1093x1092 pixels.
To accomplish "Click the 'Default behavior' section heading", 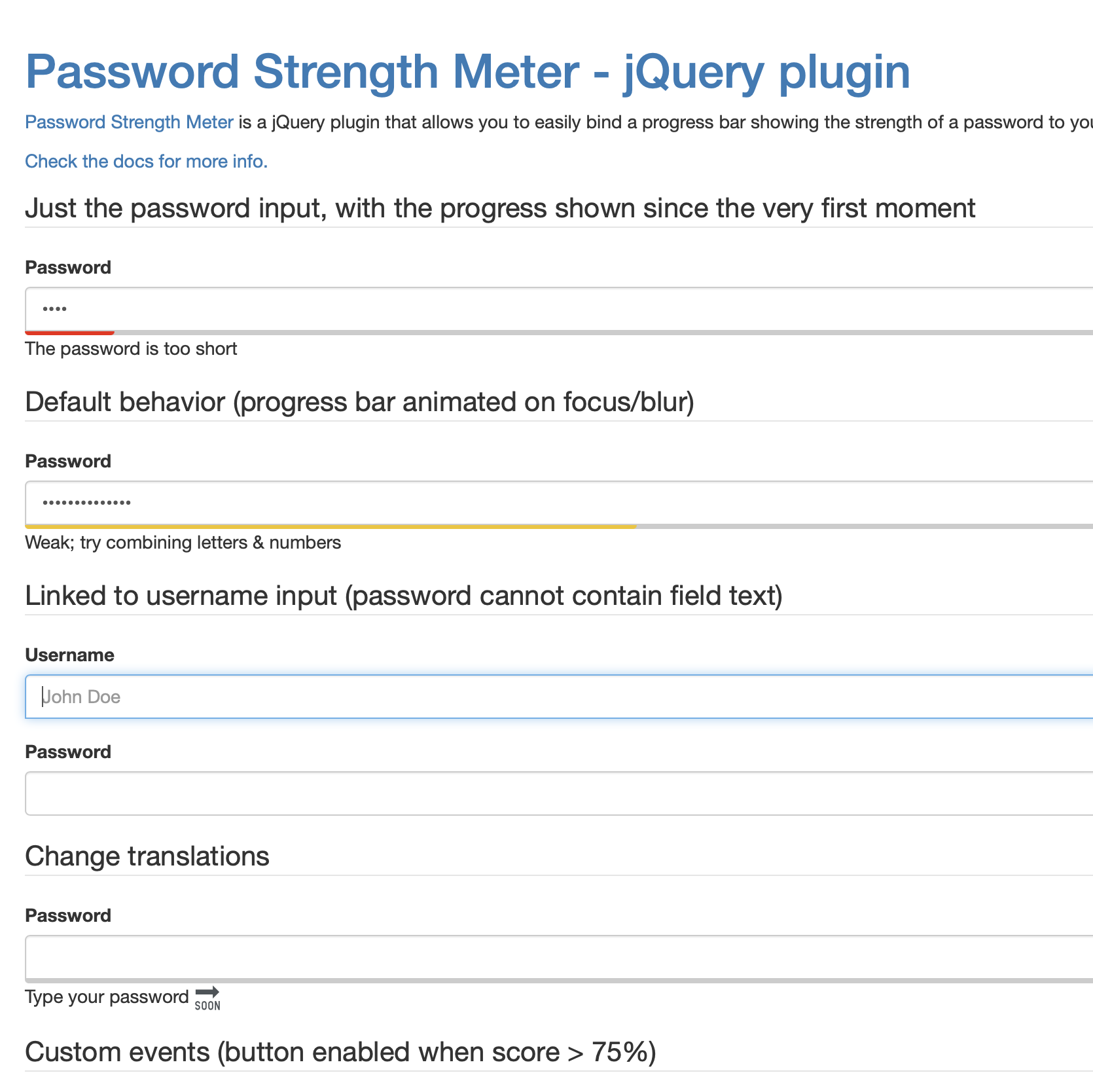I will tap(359, 402).
